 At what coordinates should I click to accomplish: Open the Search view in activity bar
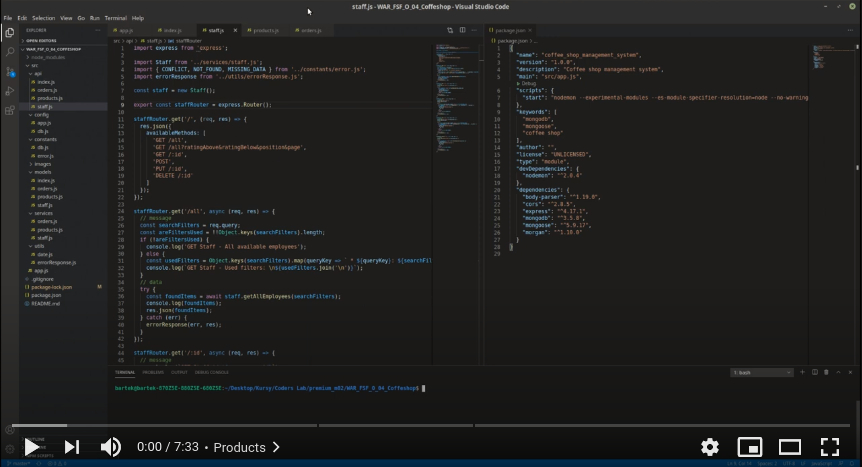pos(9,52)
